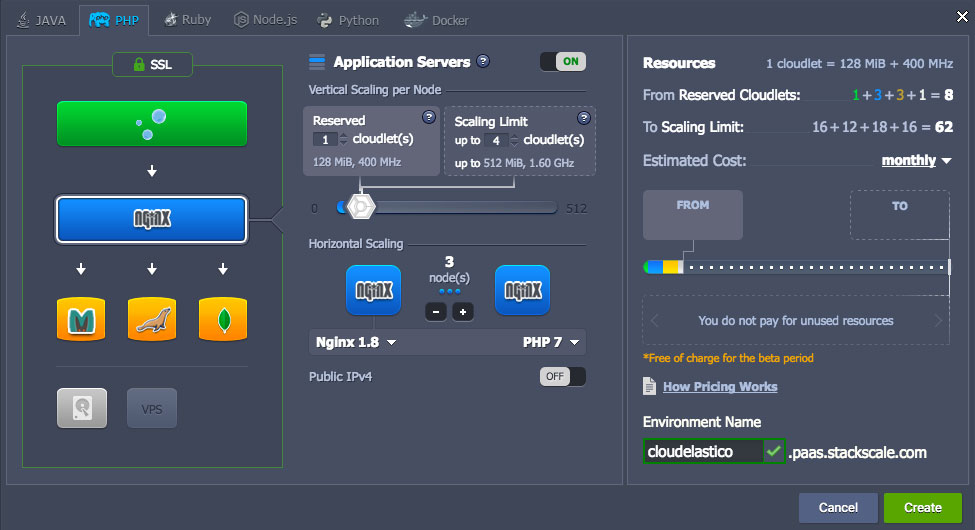Click the '.paas.stackscale.com' domain text

click(x=857, y=452)
